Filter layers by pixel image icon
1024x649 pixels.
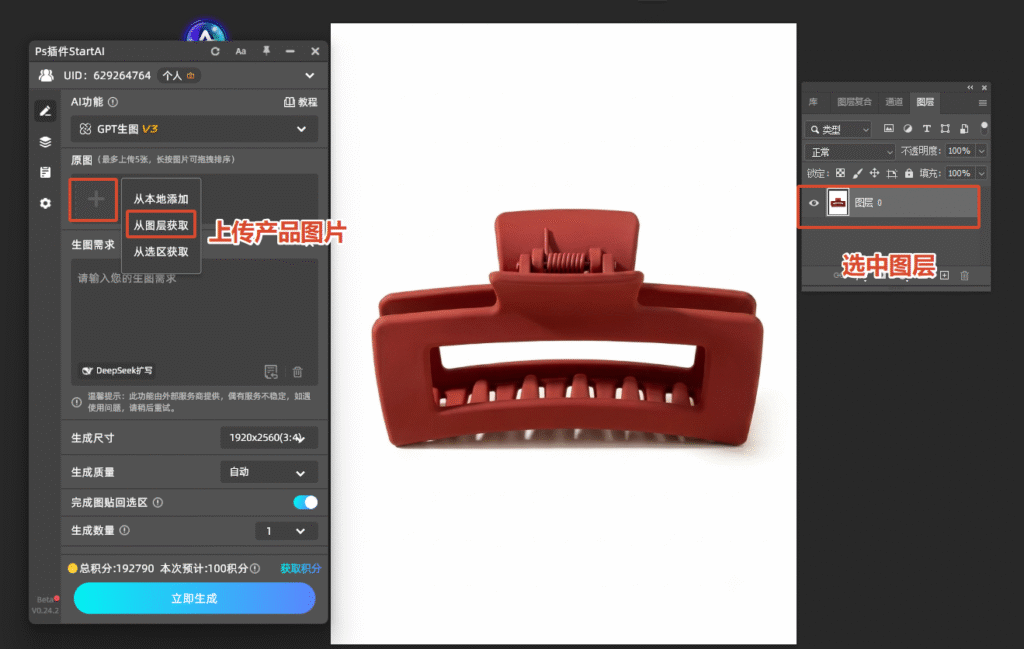[x=889, y=129]
